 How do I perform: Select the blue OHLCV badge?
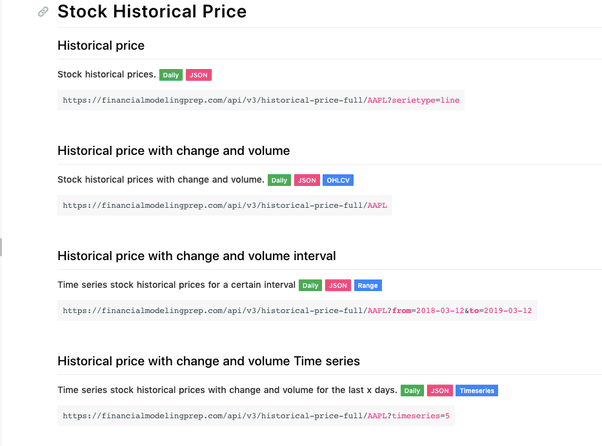[338, 180]
